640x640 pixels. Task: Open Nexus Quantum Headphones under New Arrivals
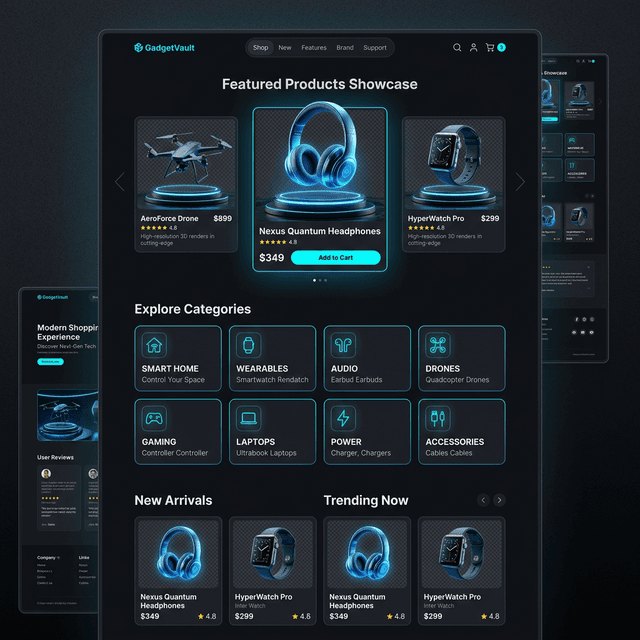point(178,571)
